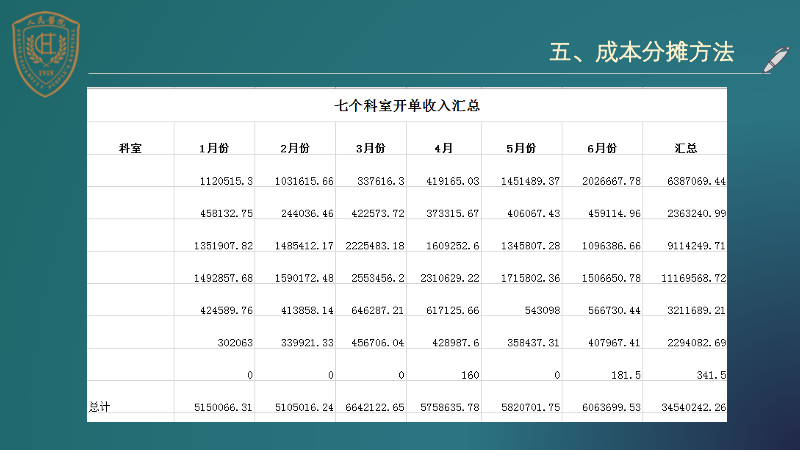Select summary value 2363240.99
The height and width of the screenshot is (450, 800).
coord(696,213)
